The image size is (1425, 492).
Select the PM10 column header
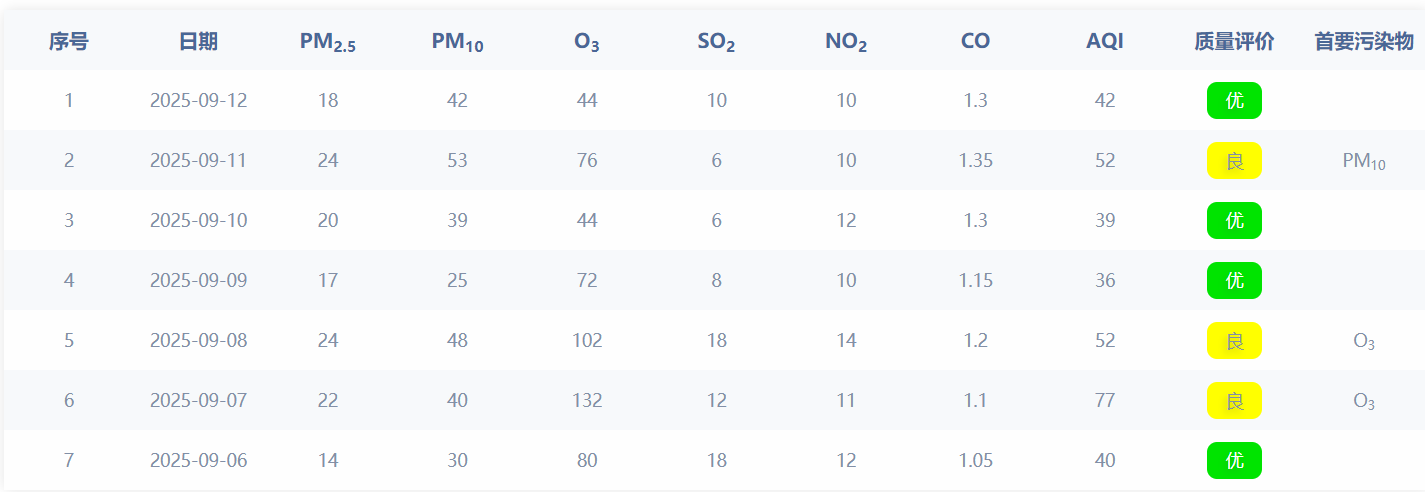(457, 42)
